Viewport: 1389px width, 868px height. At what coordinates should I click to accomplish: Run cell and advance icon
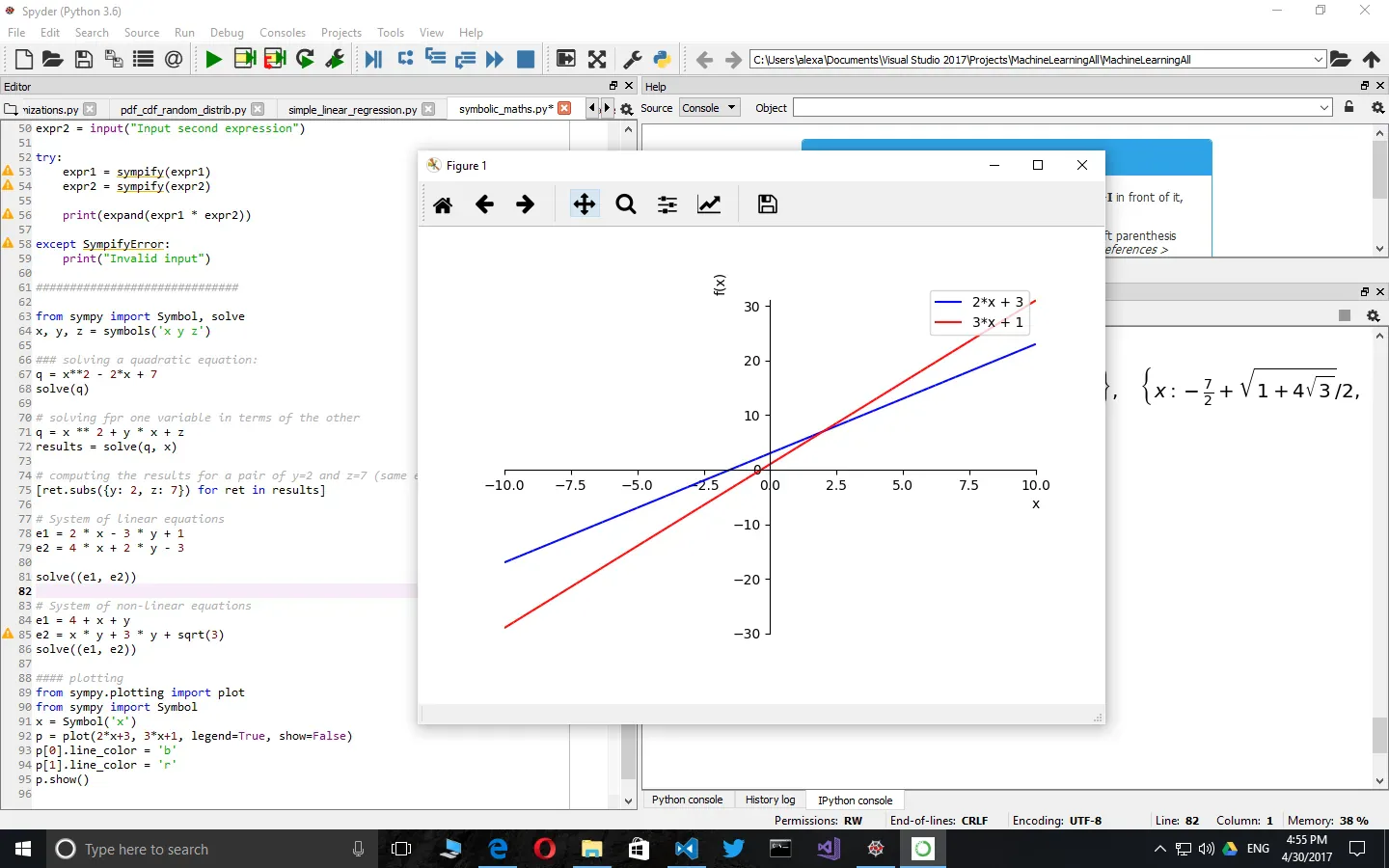[275, 60]
